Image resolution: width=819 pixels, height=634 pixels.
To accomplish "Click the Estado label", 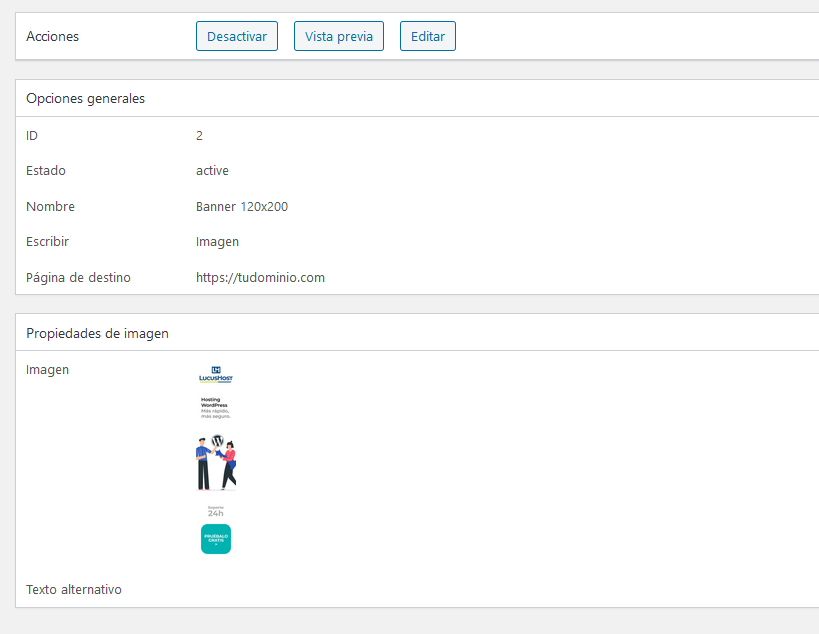I will pyautogui.click(x=46, y=171).
